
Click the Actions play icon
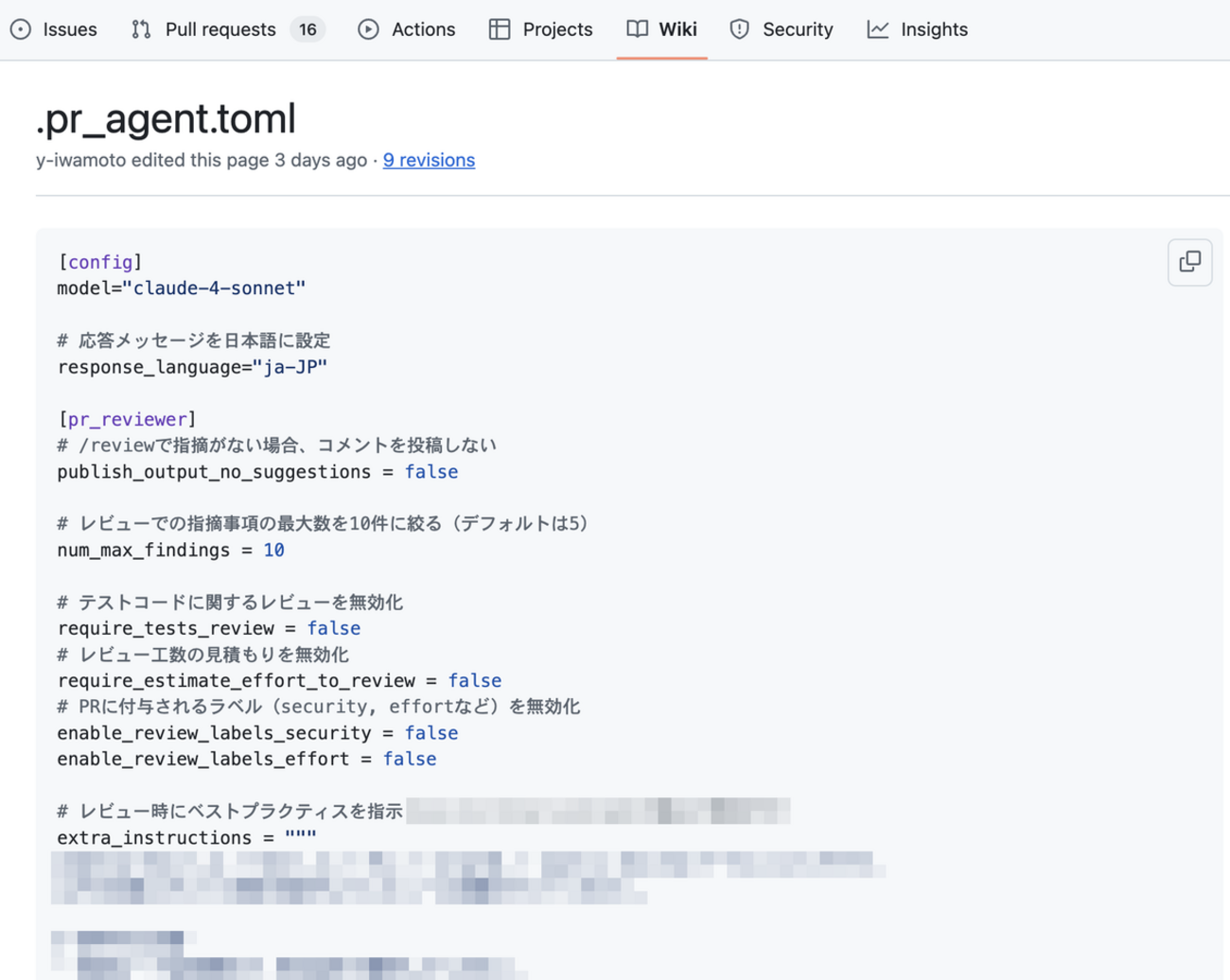coord(368,29)
